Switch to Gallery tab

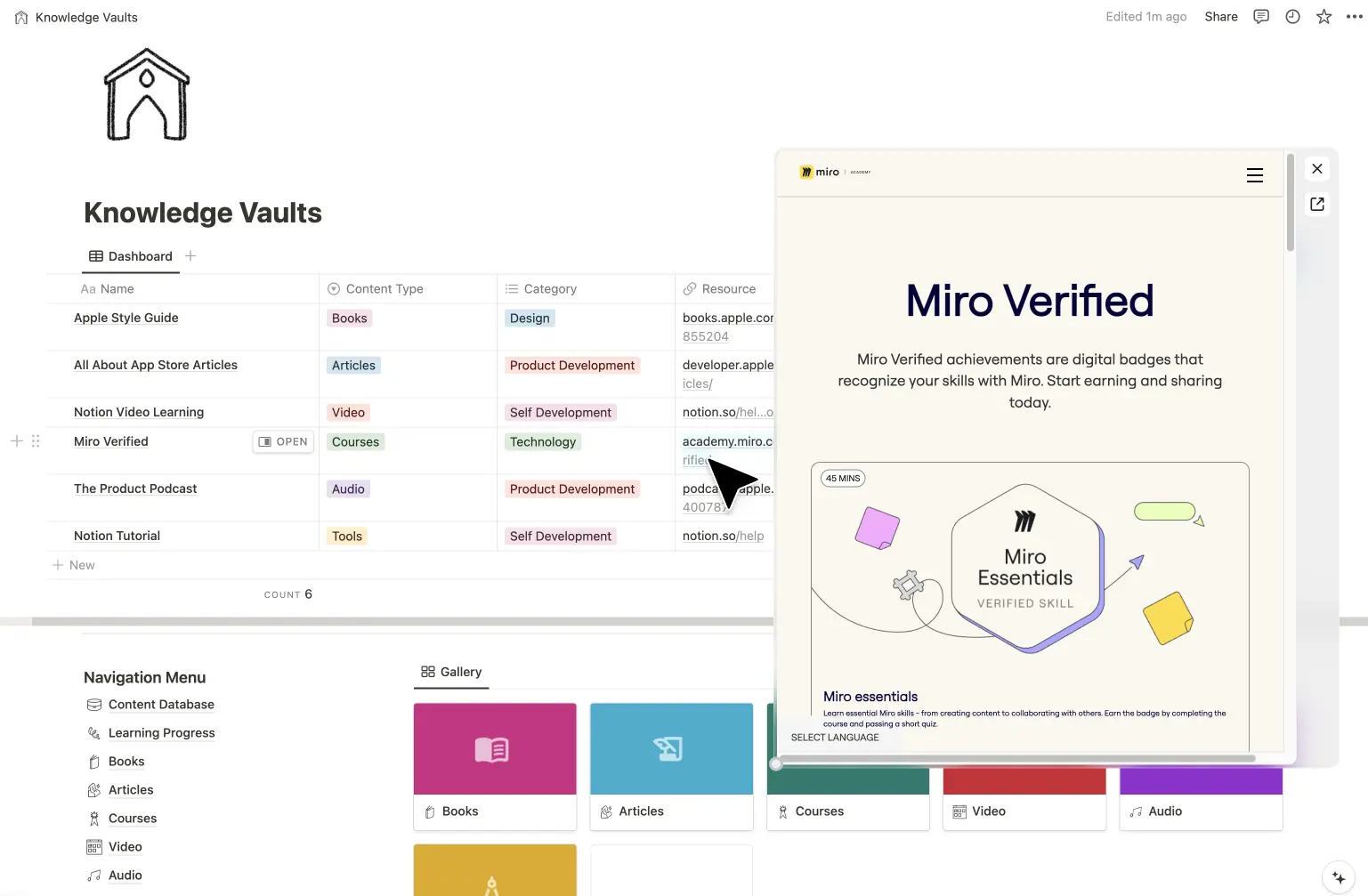click(451, 672)
